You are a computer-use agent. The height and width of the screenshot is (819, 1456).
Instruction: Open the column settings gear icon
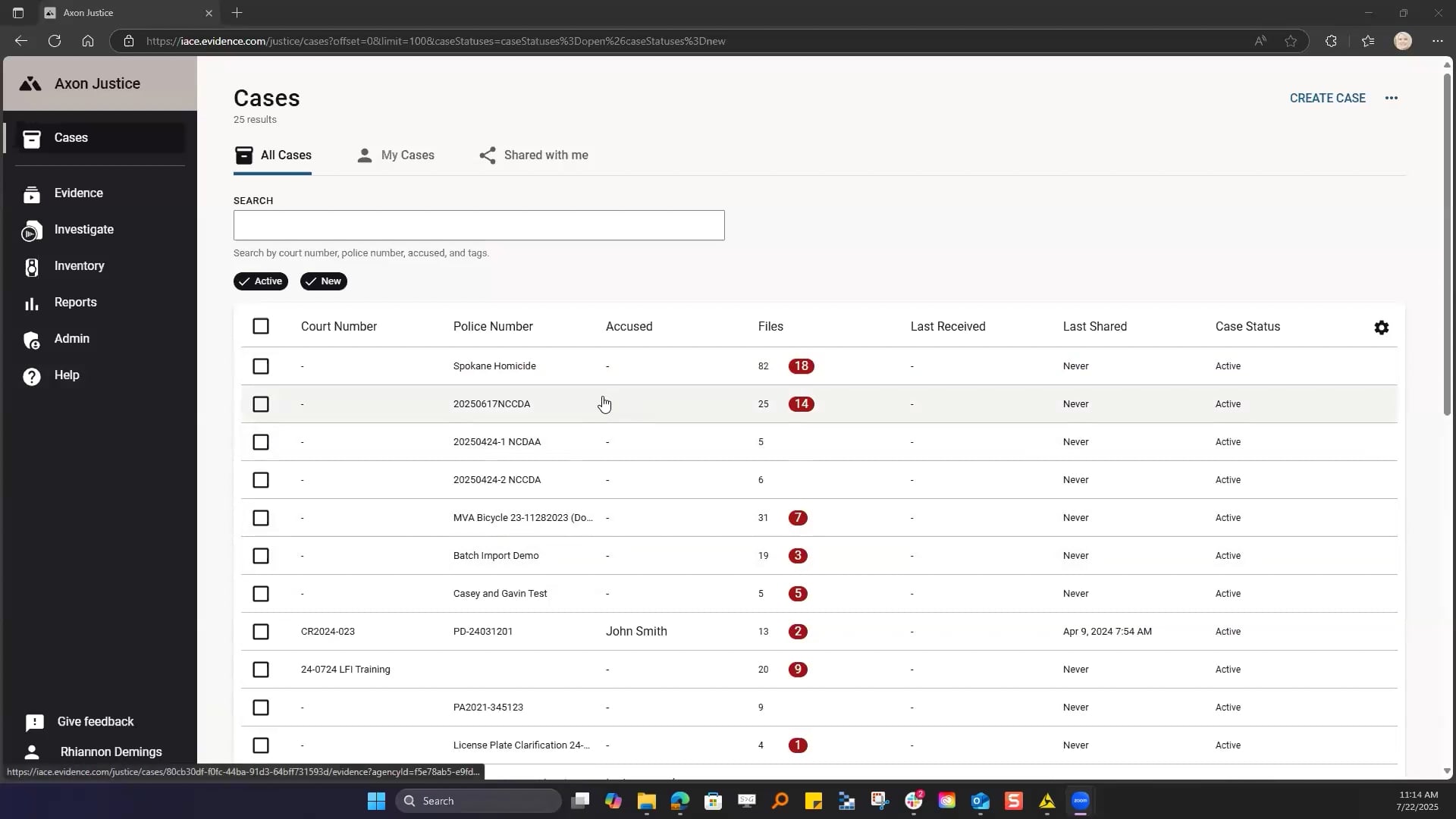[x=1381, y=327]
